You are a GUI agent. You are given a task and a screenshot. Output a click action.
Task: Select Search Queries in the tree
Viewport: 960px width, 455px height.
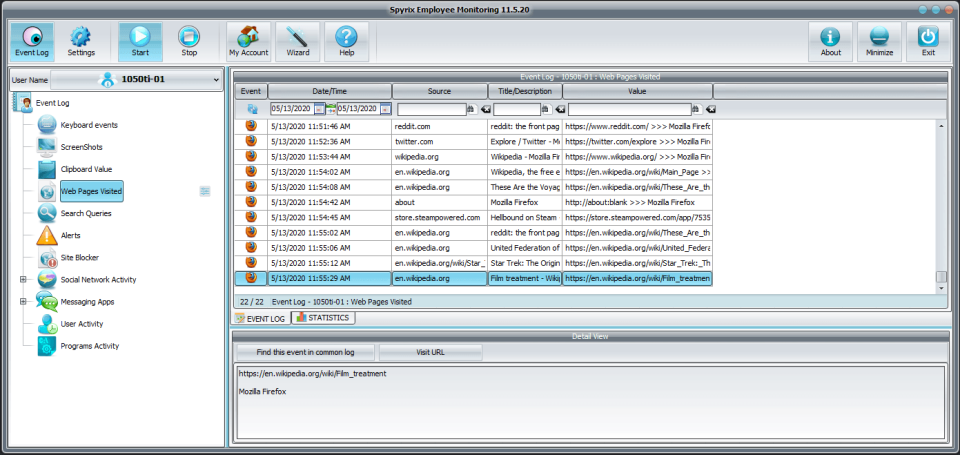(x=86, y=213)
